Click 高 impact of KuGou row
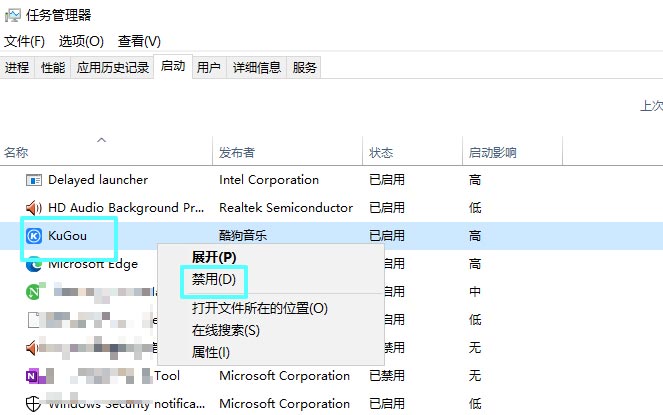 [475, 236]
